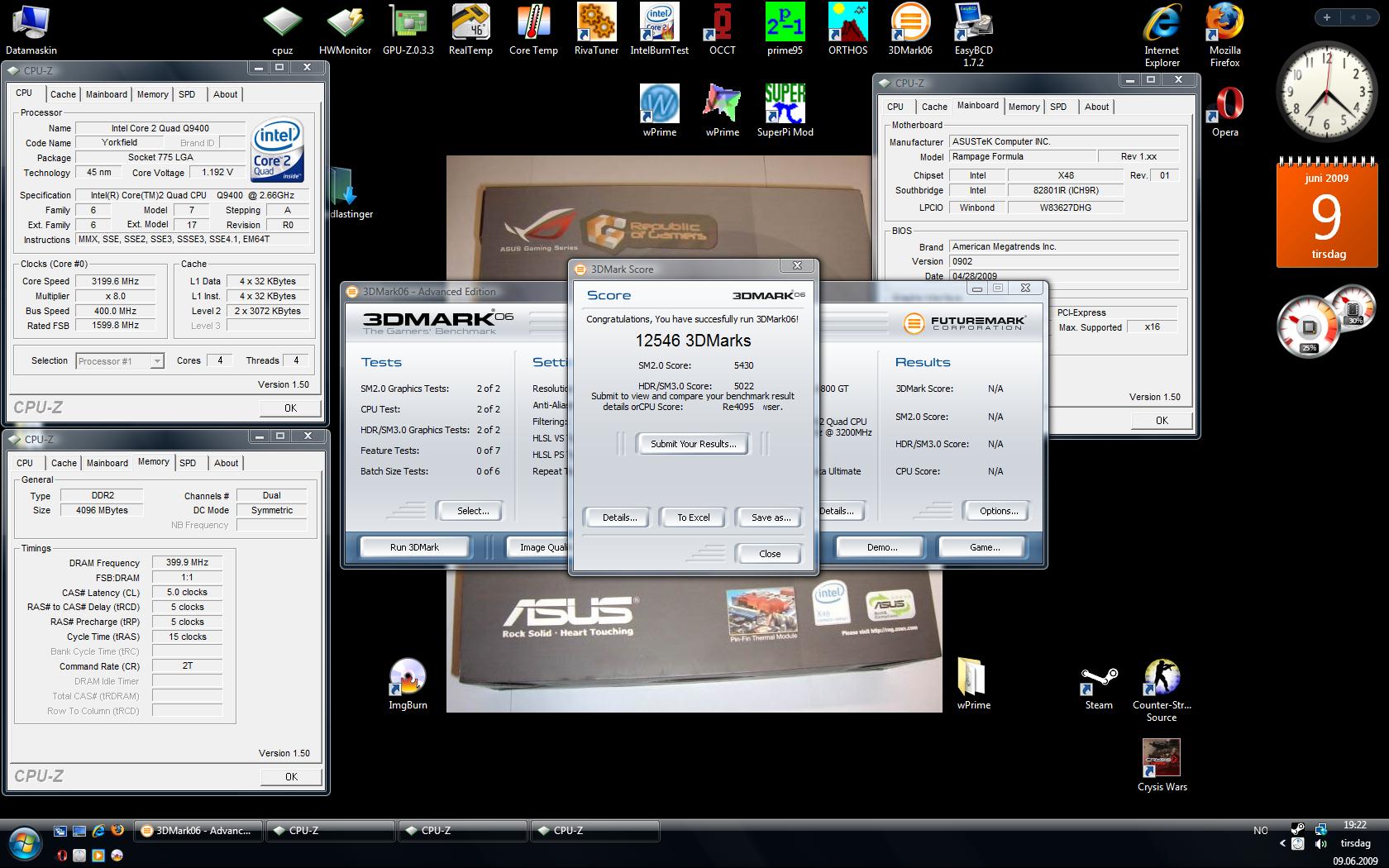Open the Opera desktop icon
Viewport: 1389px width, 868px height.
(x=1224, y=112)
